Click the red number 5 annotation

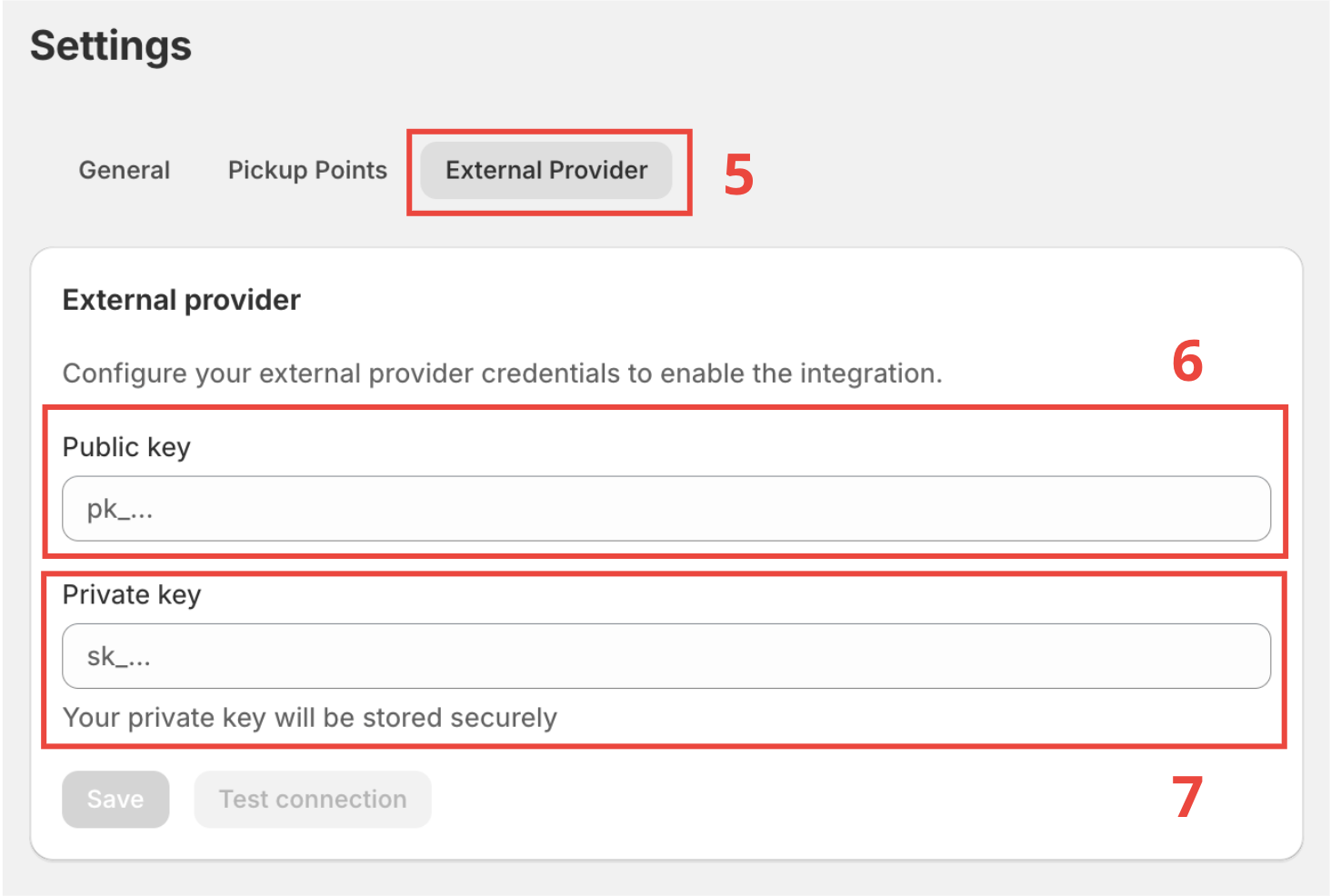pos(738,174)
